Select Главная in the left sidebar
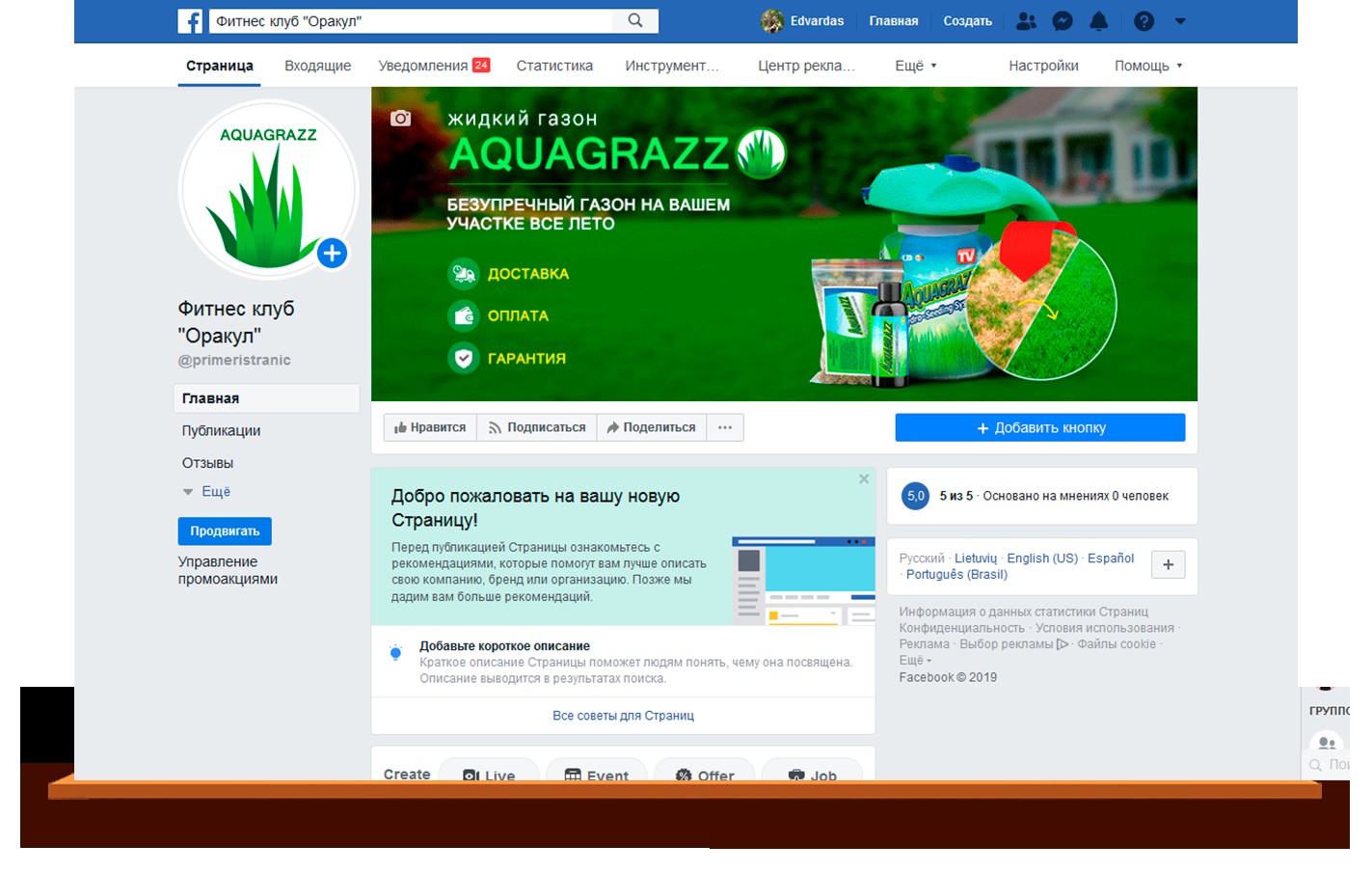Image resolution: width=1372 pixels, height=872 pixels. pos(266,398)
